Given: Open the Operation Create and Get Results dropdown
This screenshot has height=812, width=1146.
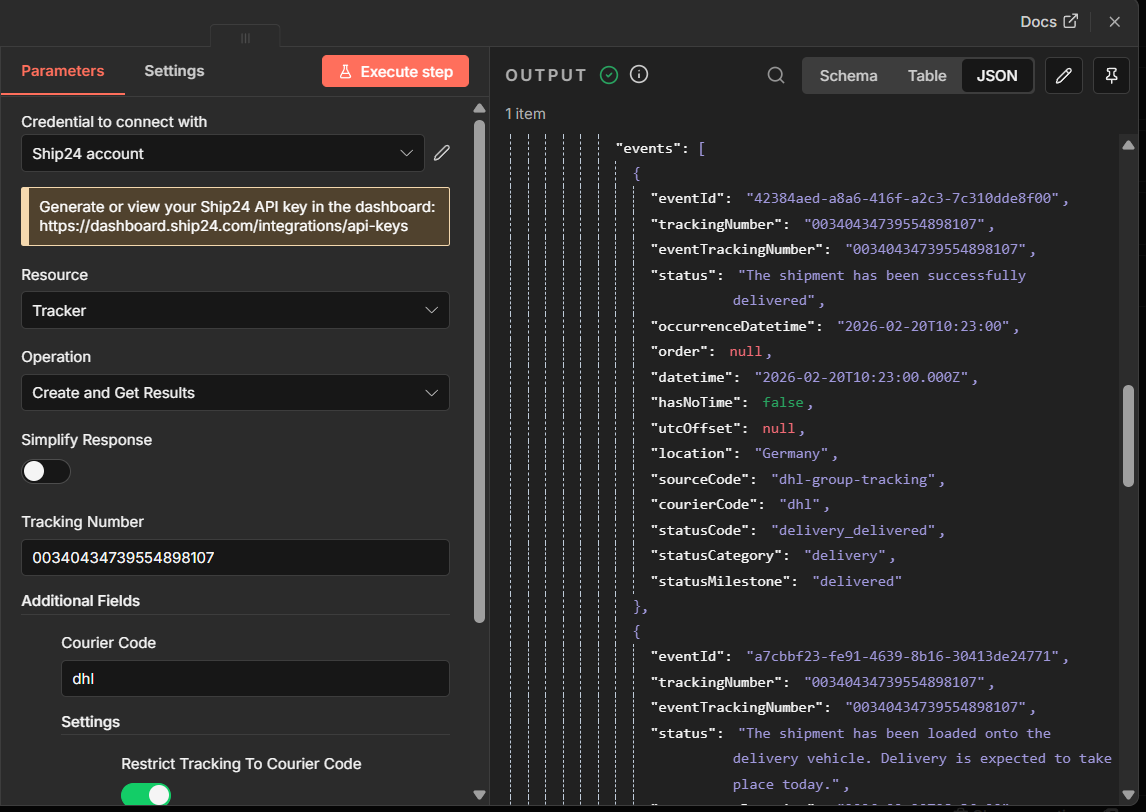Looking at the screenshot, I should click(x=235, y=392).
